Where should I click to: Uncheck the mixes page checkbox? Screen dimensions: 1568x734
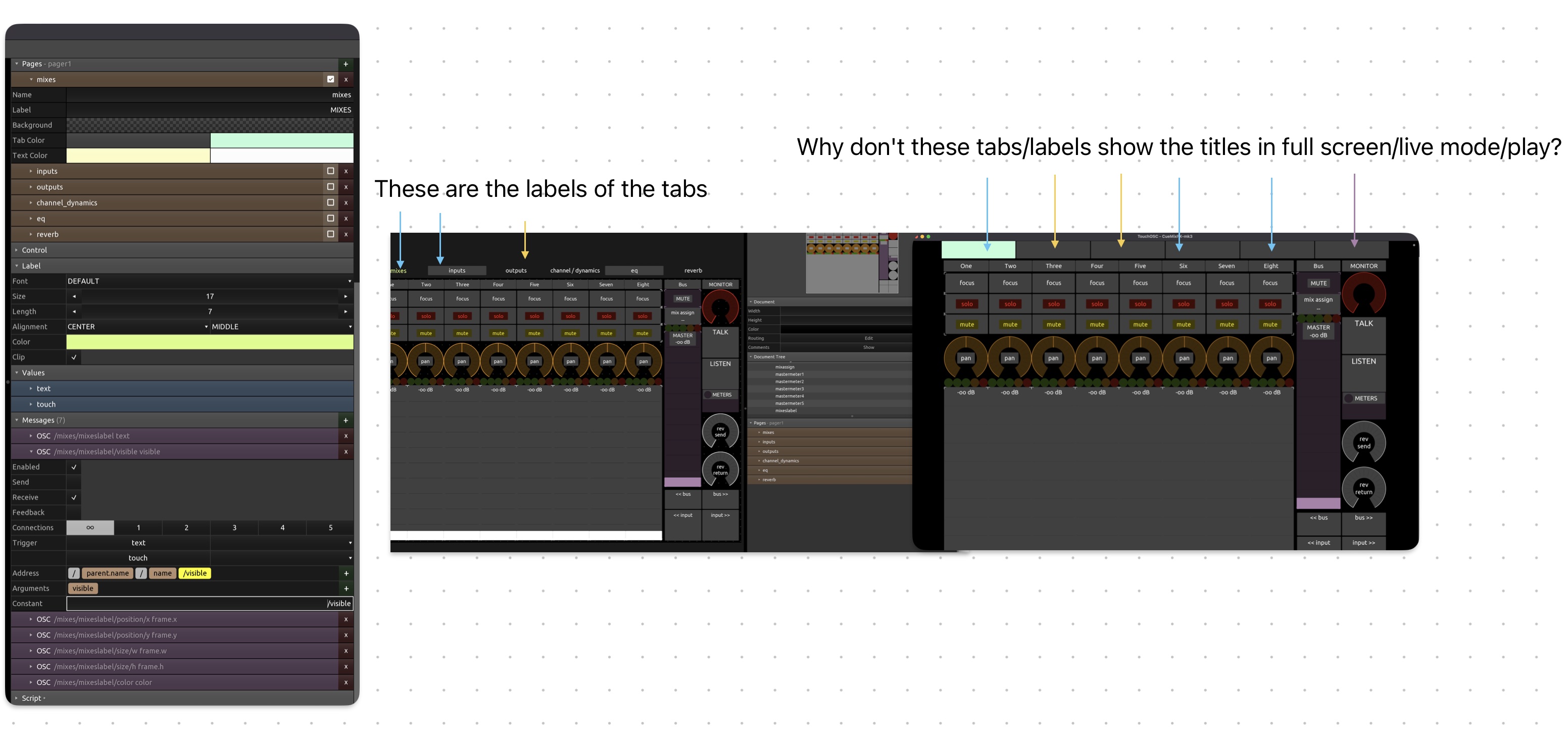[330, 80]
